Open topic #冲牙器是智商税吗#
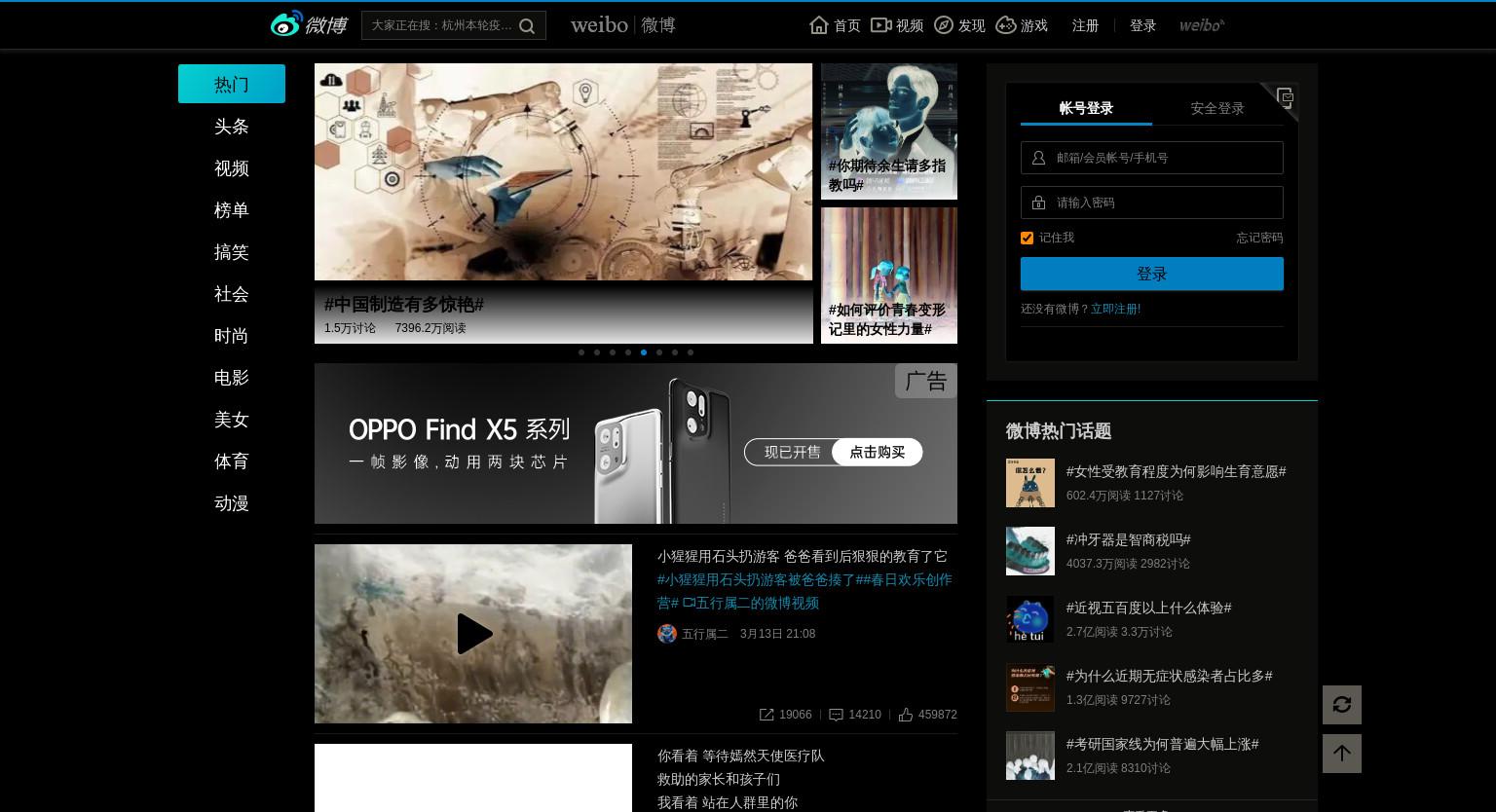 click(x=1129, y=539)
